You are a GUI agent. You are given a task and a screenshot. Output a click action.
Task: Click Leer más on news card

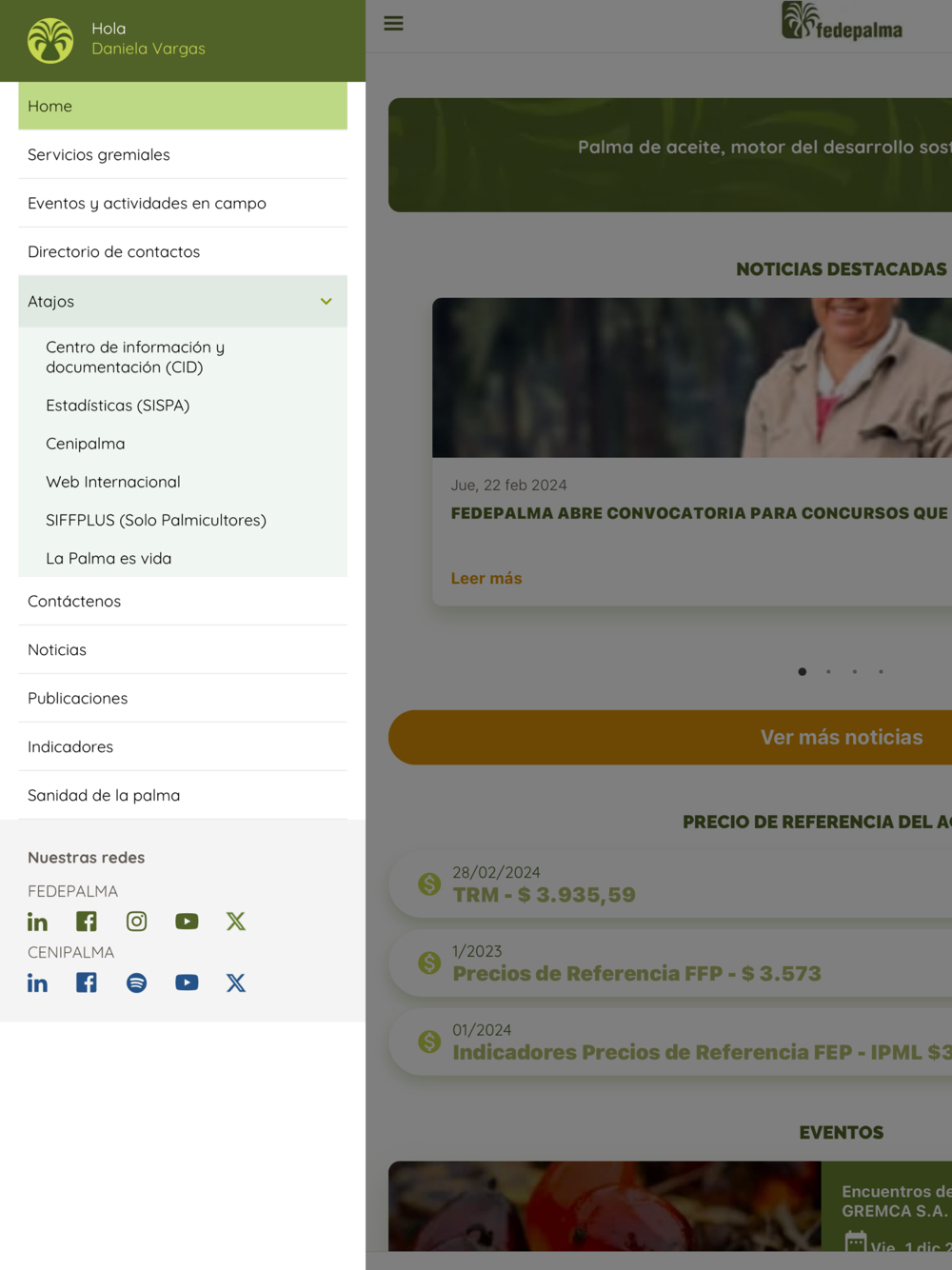[486, 579]
